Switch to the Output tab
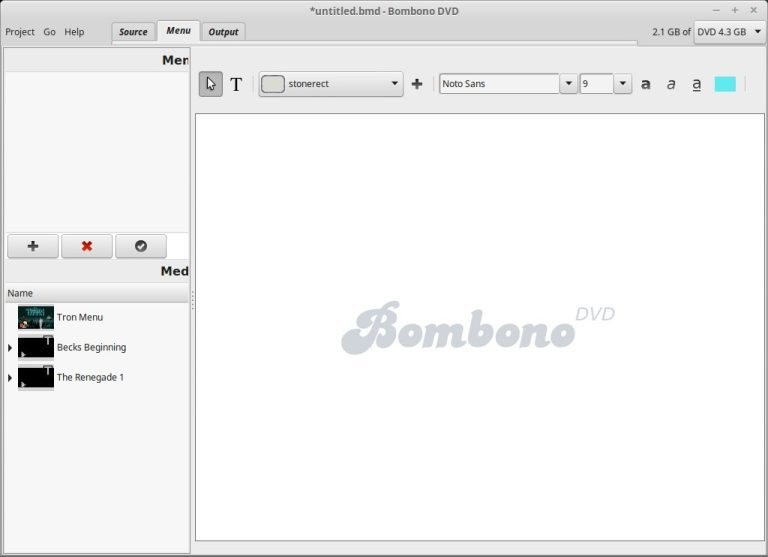Screen dimensions: 768x557 point(223,32)
